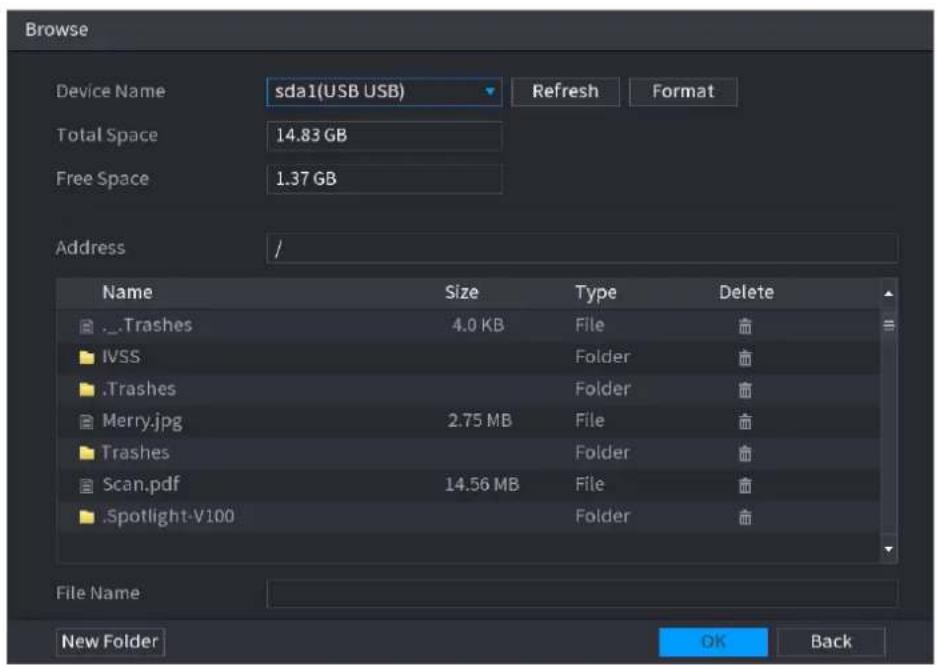Click the file list scroll down arrow
937x665 pixels.
pos(889,549)
